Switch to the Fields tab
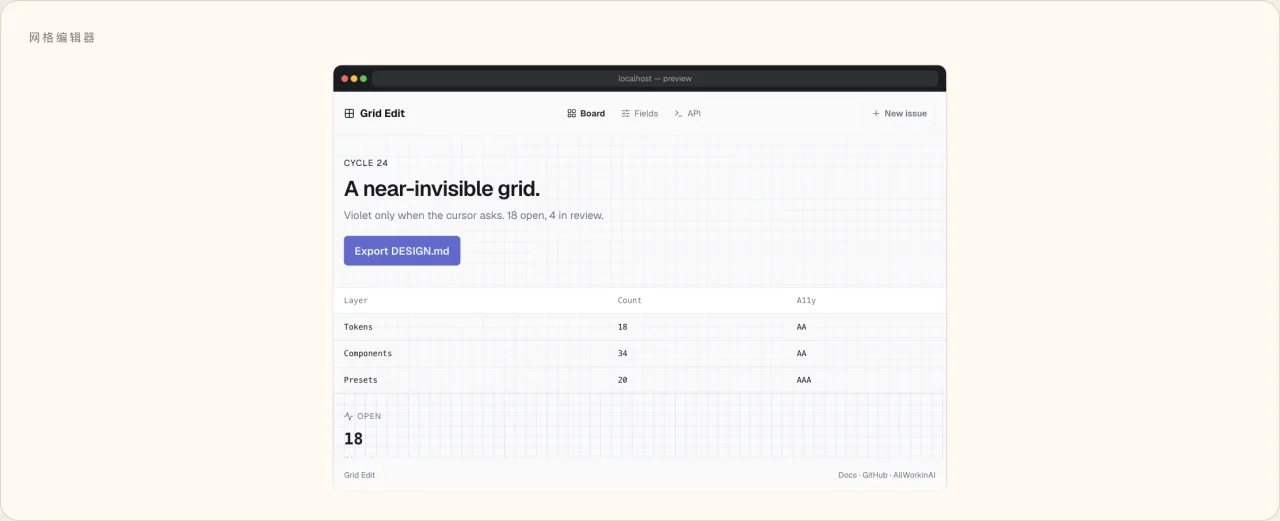This screenshot has width=1280, height=521. 640,114
